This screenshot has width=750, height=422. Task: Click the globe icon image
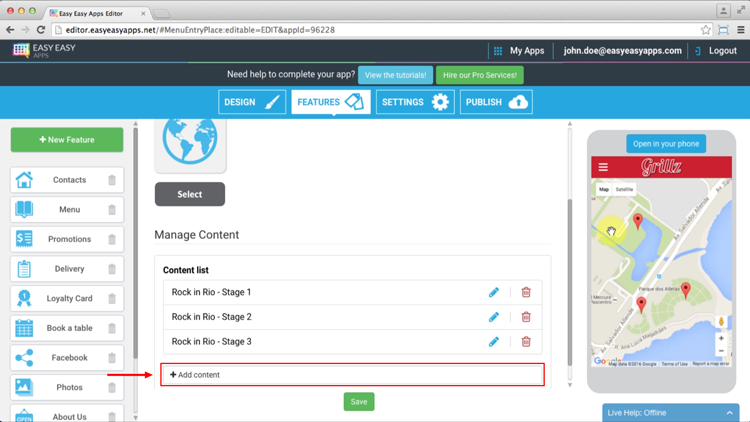coord(190,142)
